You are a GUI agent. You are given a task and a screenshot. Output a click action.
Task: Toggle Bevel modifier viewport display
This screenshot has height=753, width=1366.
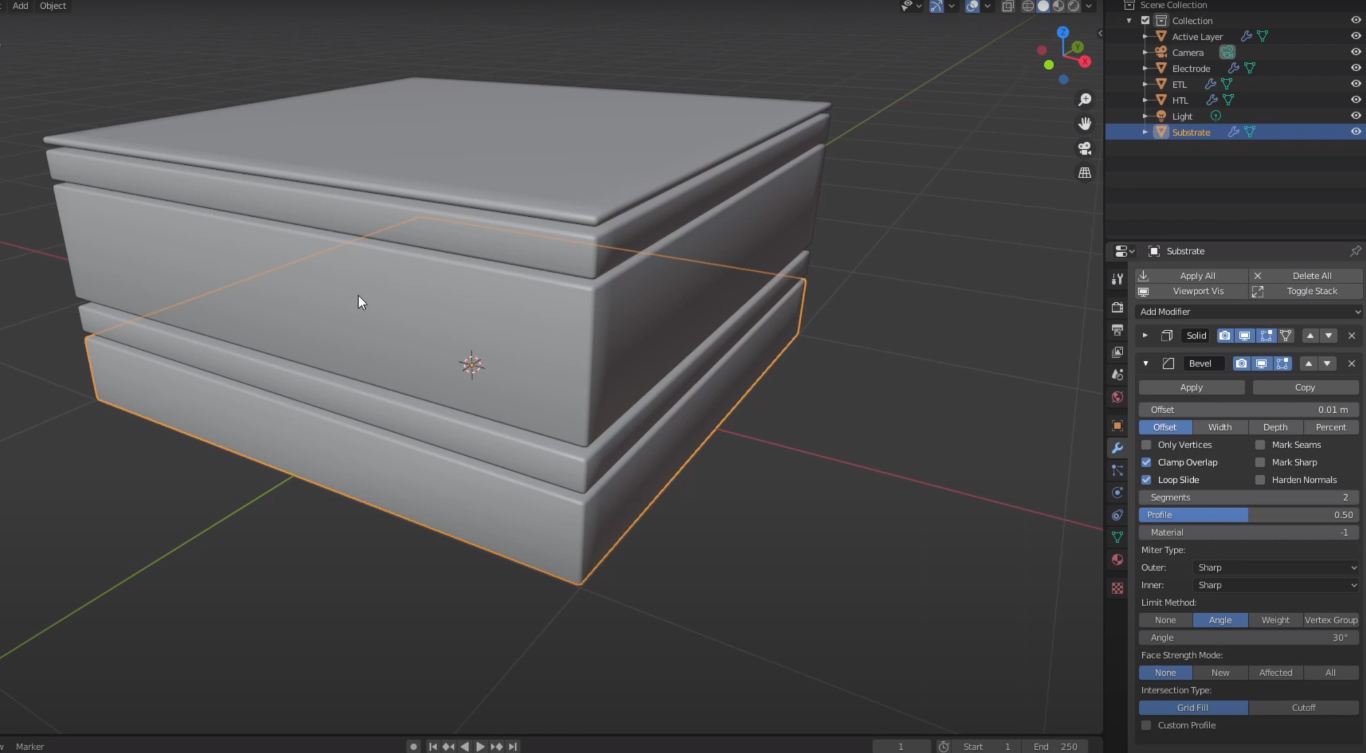click(x=1262, y=364)
